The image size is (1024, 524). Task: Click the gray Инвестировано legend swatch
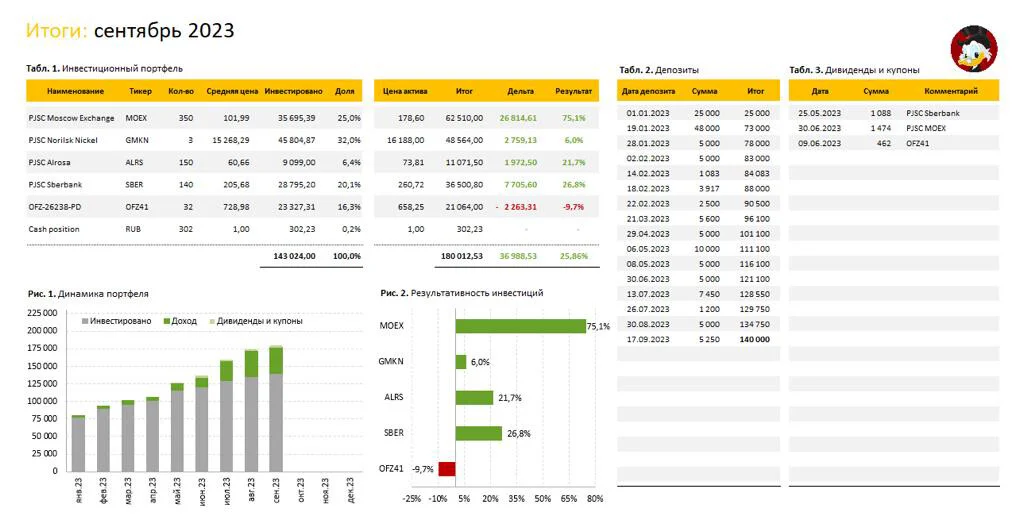(x=85, y=321)
